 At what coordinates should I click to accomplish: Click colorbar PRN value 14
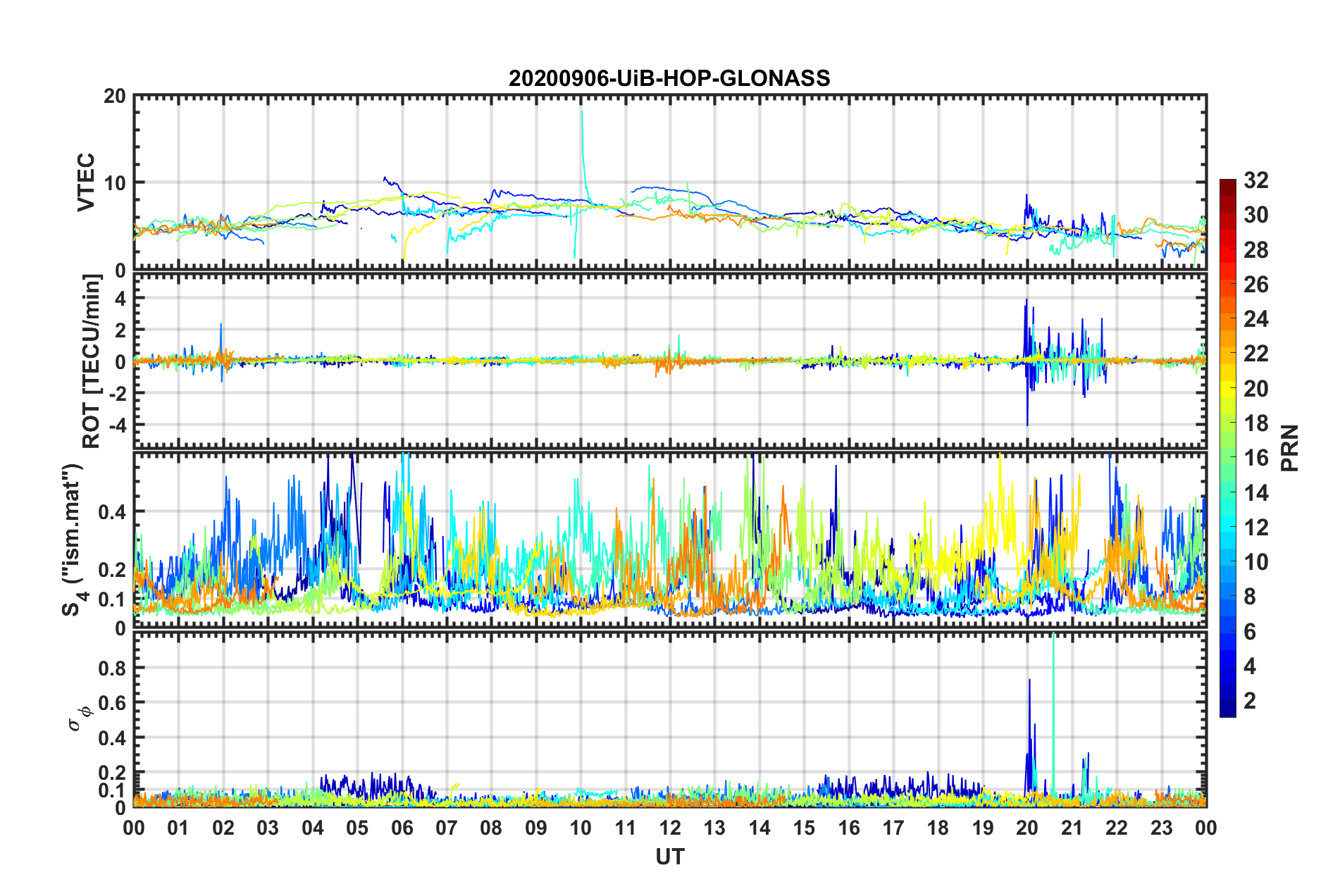pos(1256,493)
